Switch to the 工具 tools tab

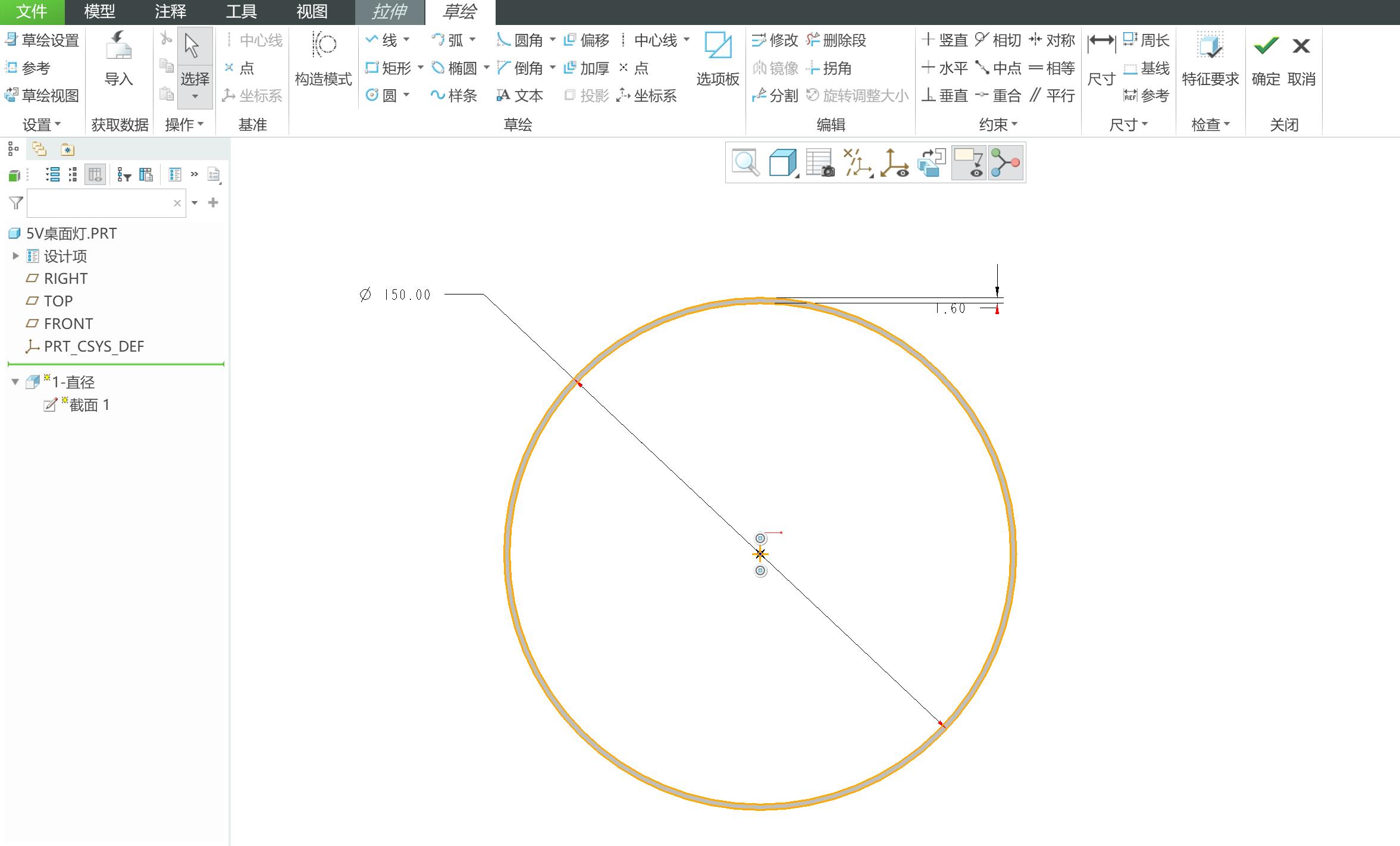pos(241,11)
